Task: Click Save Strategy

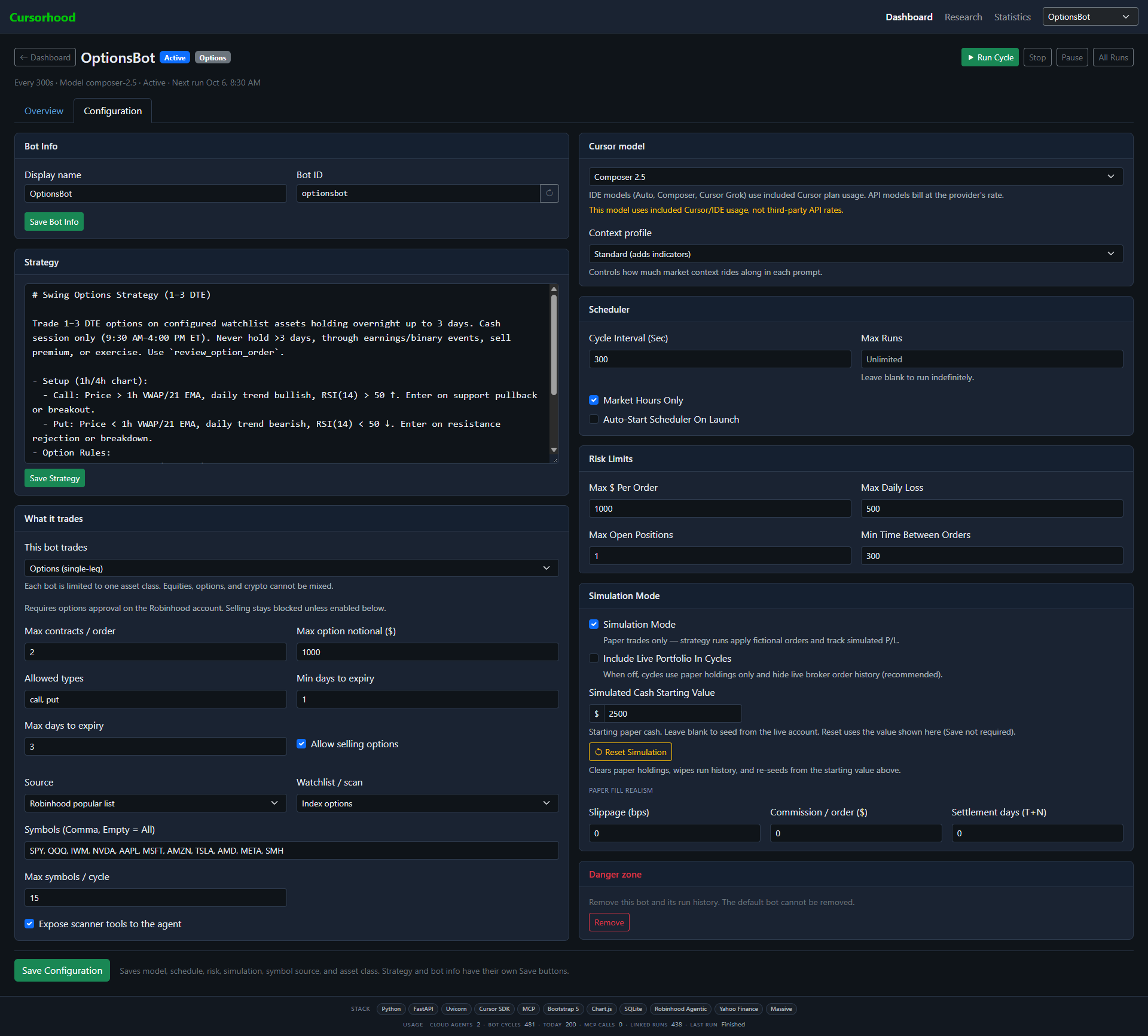Action: [x=54, y=478]
